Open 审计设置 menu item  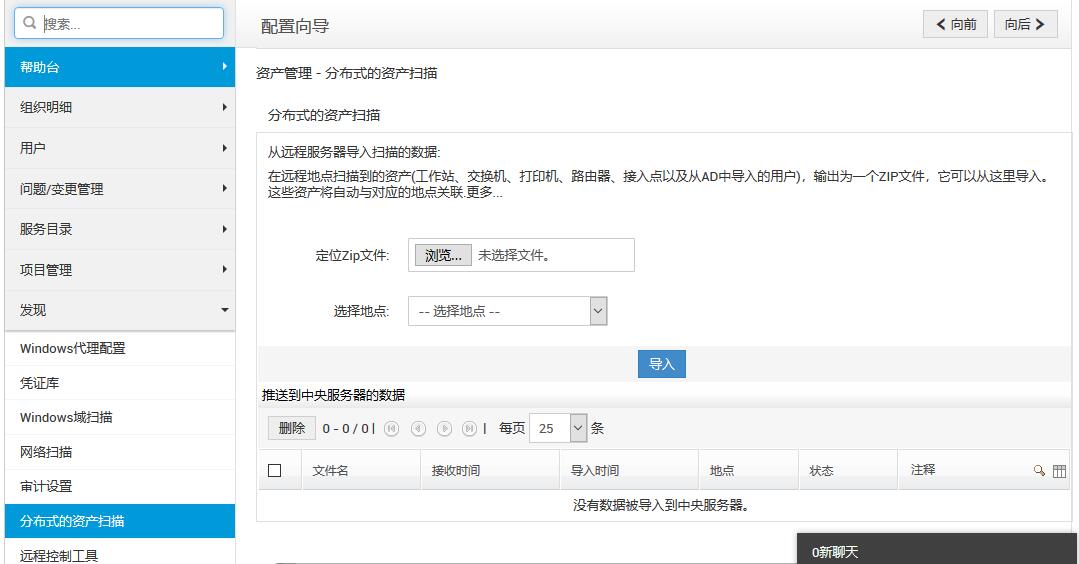coord(120,486)
